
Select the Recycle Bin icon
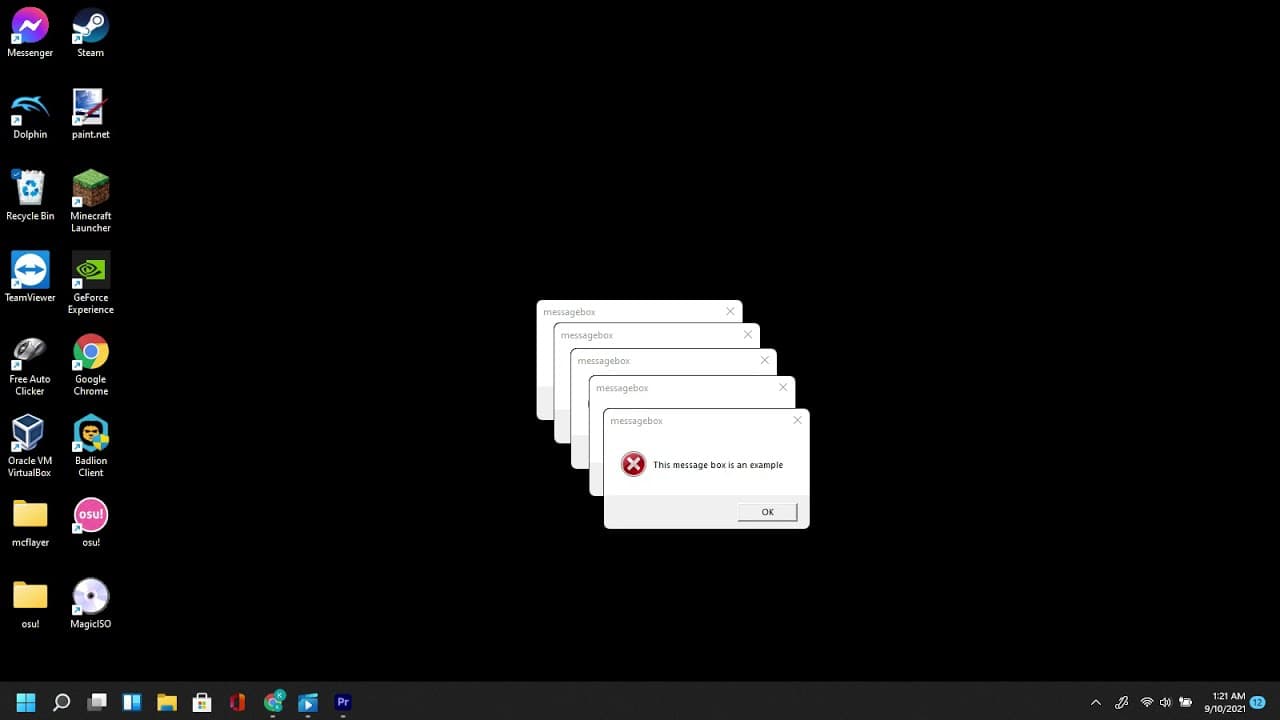click(30, 196)
